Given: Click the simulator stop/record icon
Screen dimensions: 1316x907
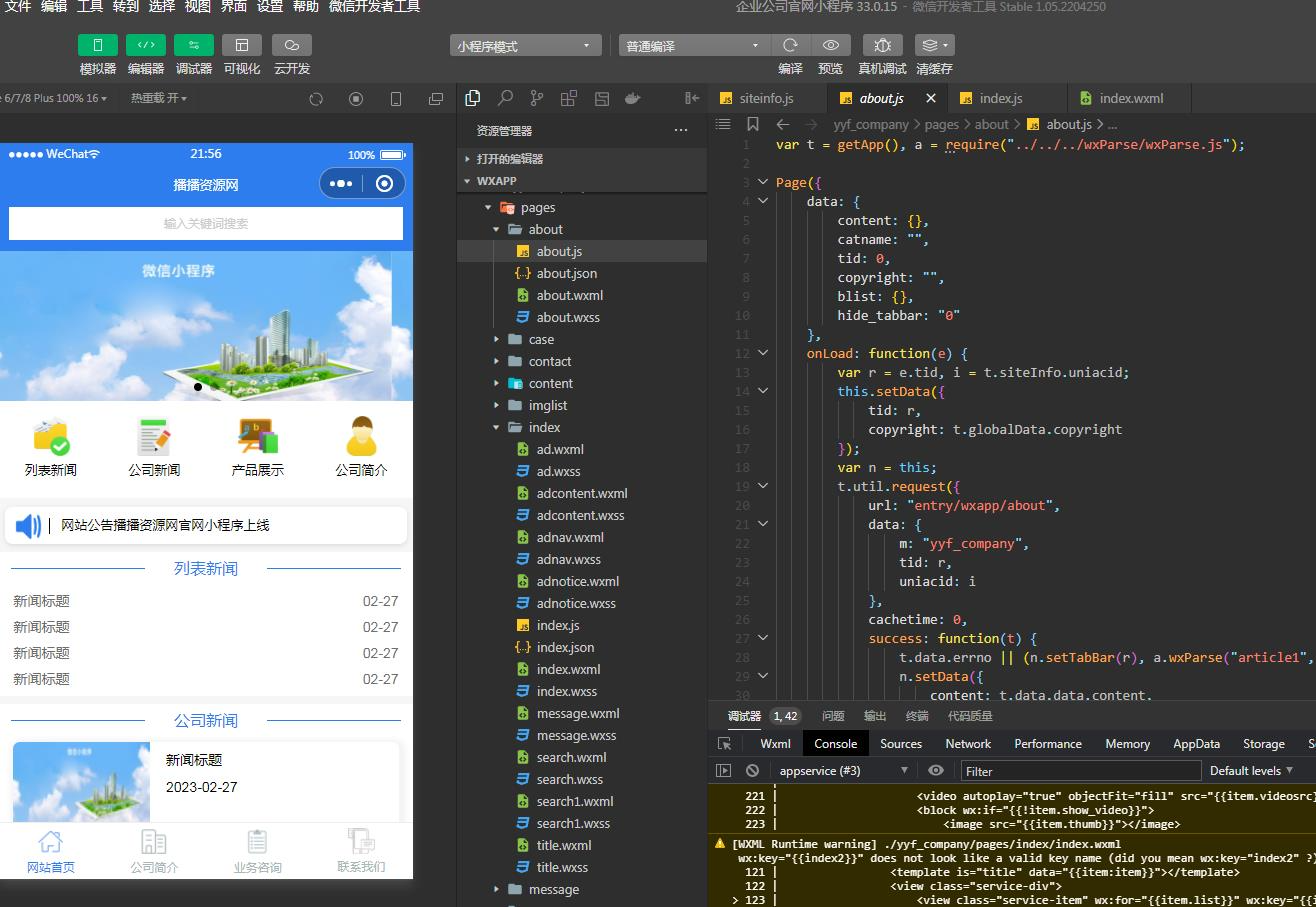Looking at the screenshot, I should pos(356,99).
